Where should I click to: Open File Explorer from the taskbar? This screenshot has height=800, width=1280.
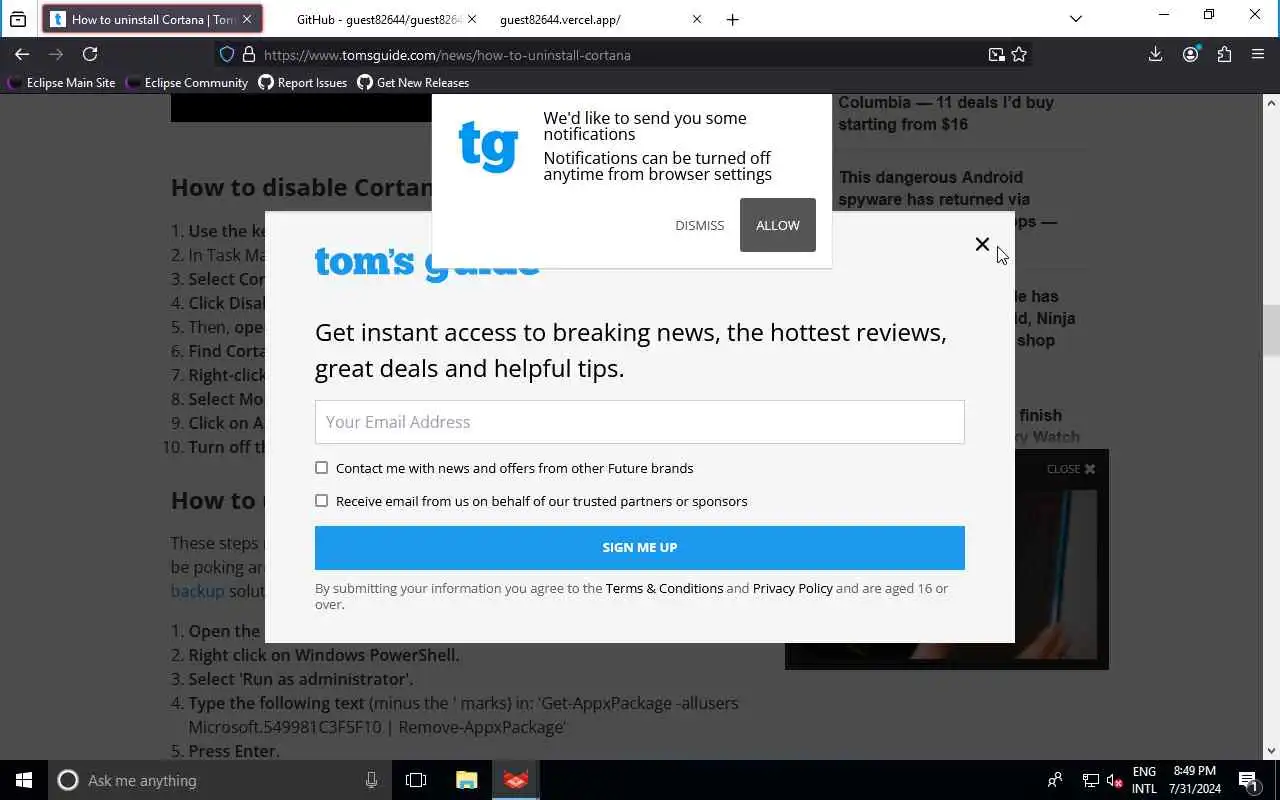(x=466, y=780)
